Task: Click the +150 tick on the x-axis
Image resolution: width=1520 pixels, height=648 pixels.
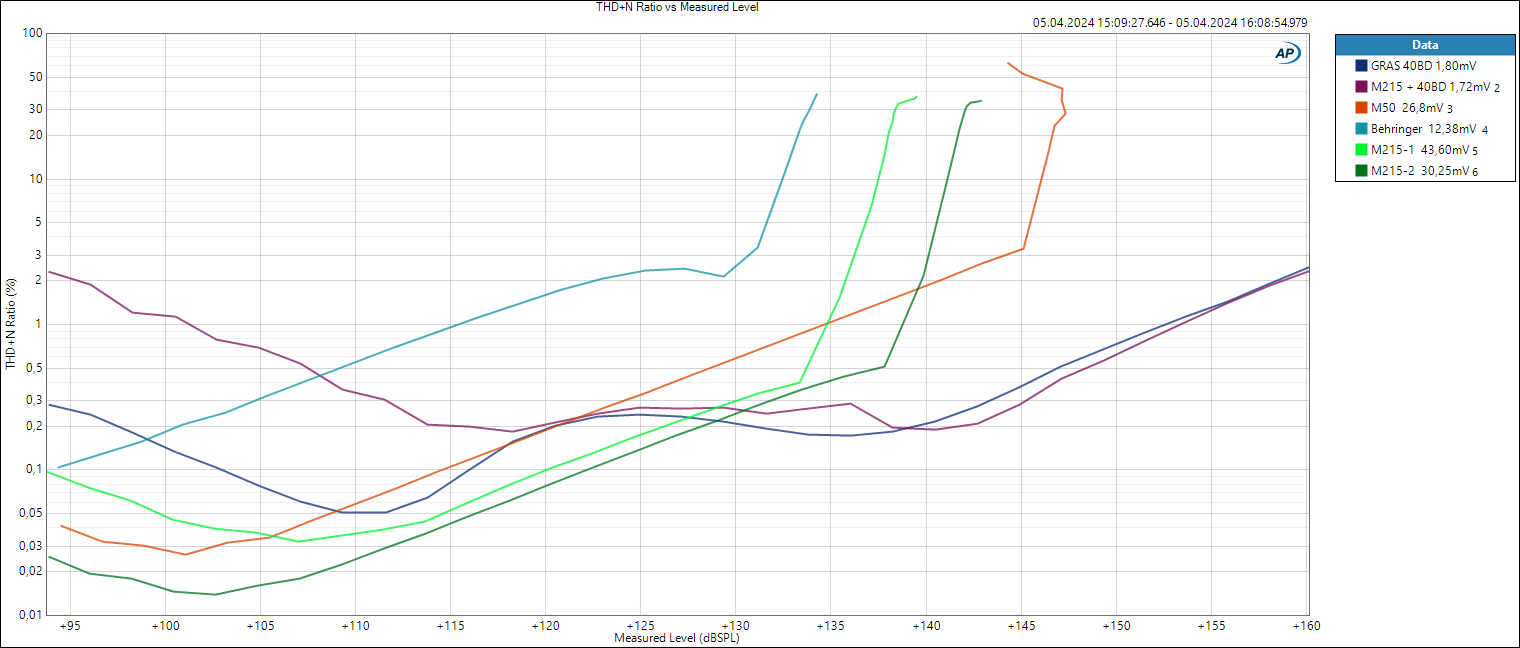Action: coord(1116,626)
